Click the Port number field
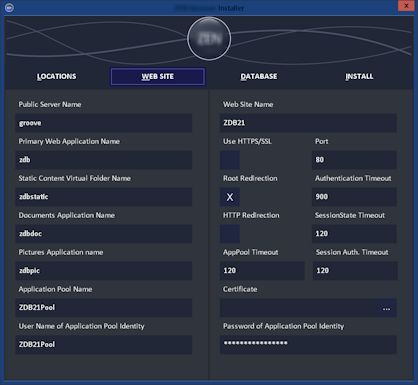The height and width of the screenshot is (385, 418). [354, 160]
